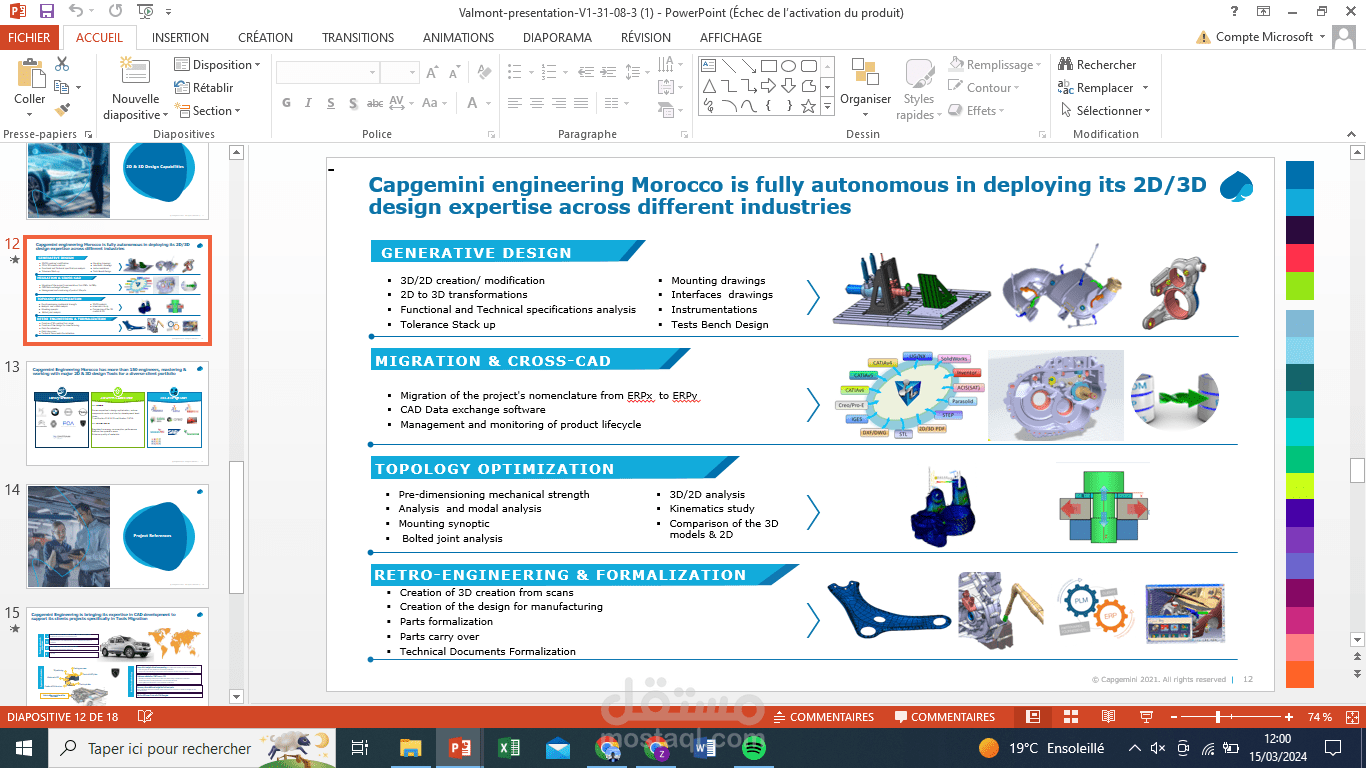Click the Undo arrow in quick access
Viewport: 1366px width, 768px height.
[78, 12]
